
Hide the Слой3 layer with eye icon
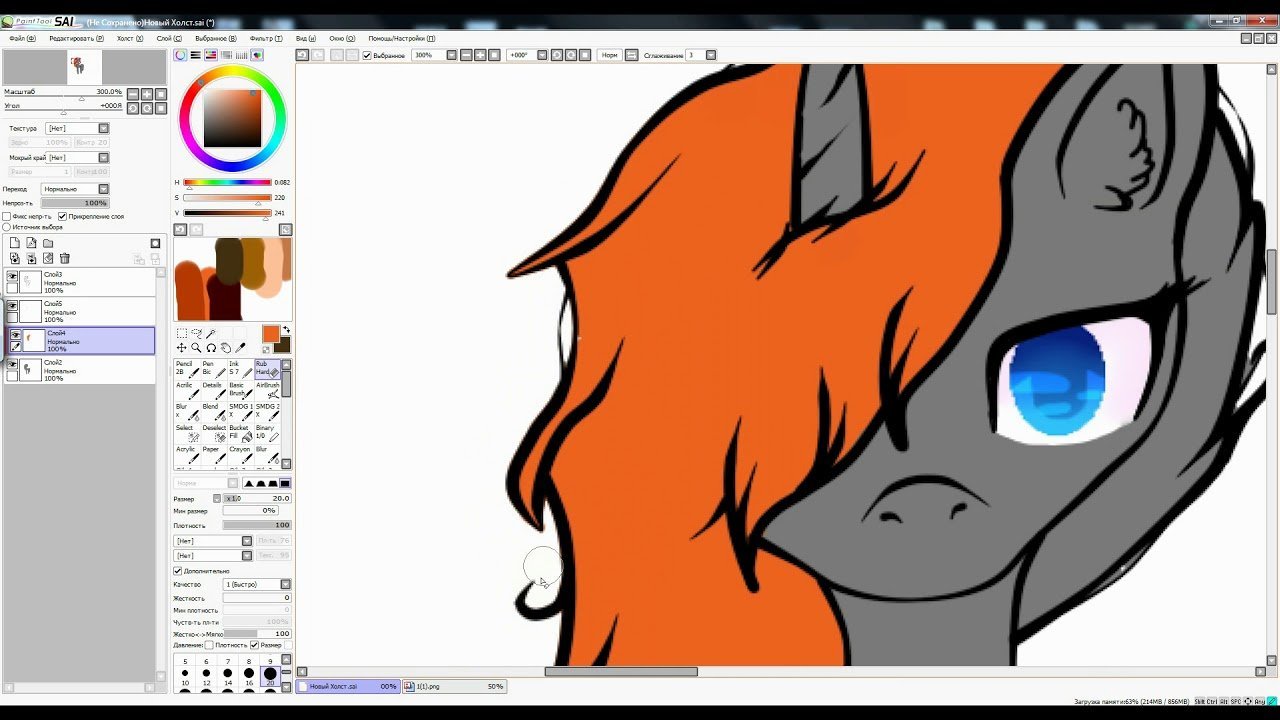[x=13, y=276]
